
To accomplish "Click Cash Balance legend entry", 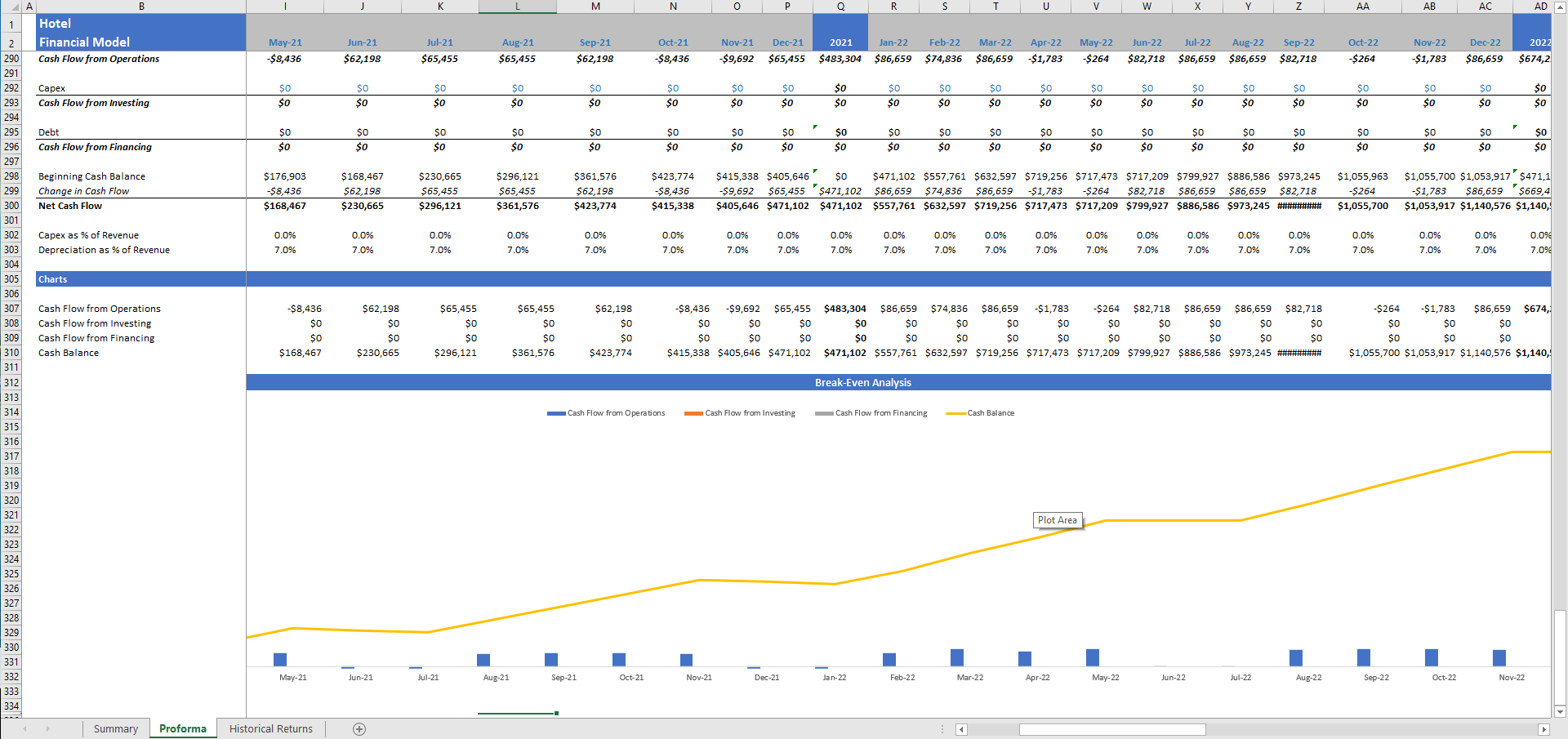I will [x=980, y=413].
